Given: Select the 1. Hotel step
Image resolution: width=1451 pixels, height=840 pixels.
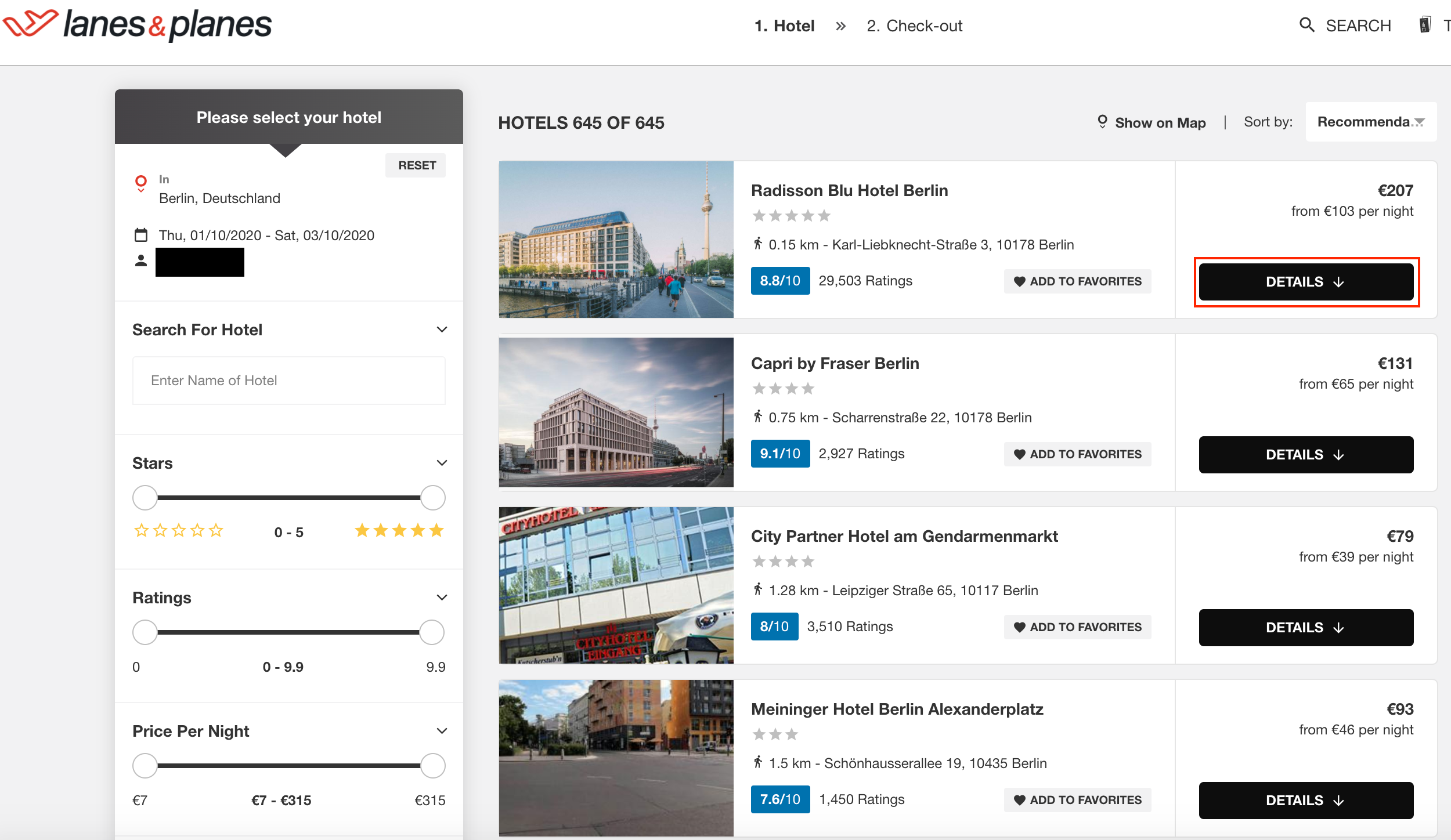Looking at the screenshot, I should (784, 26).
